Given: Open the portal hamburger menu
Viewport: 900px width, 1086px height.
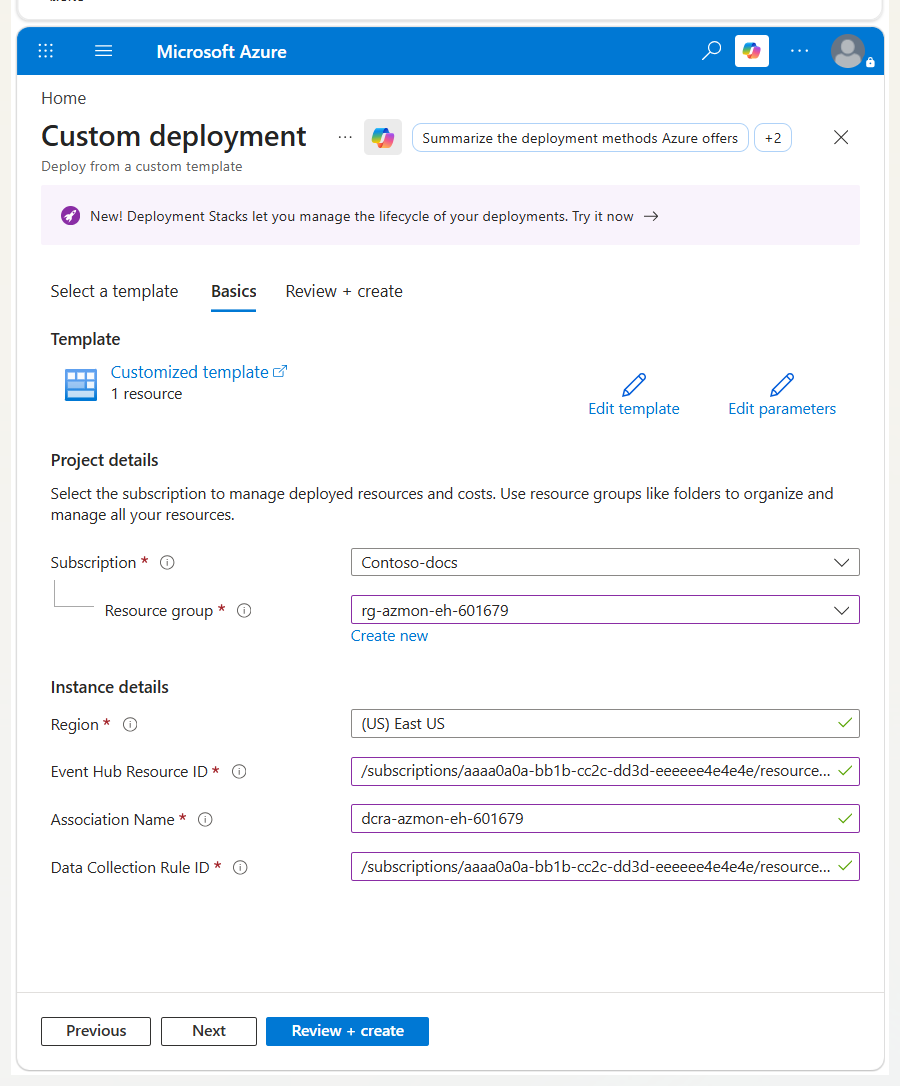Looking at the screenshot, I should [x=103, y=51].
